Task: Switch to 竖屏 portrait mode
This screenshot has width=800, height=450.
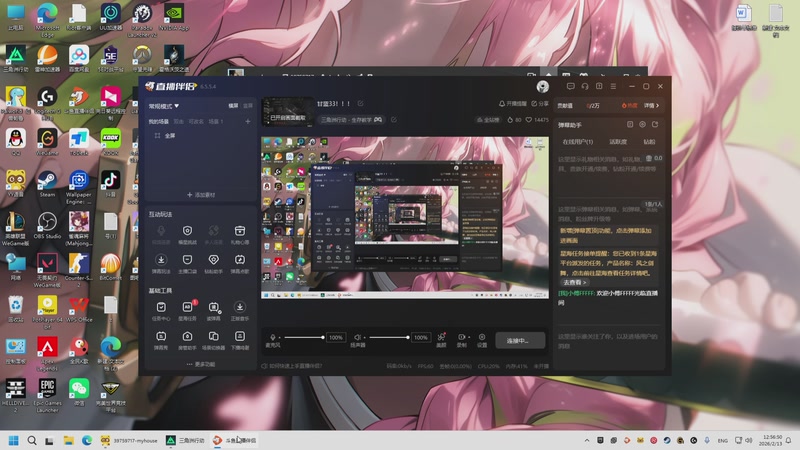Action: [x=247, y=106]
